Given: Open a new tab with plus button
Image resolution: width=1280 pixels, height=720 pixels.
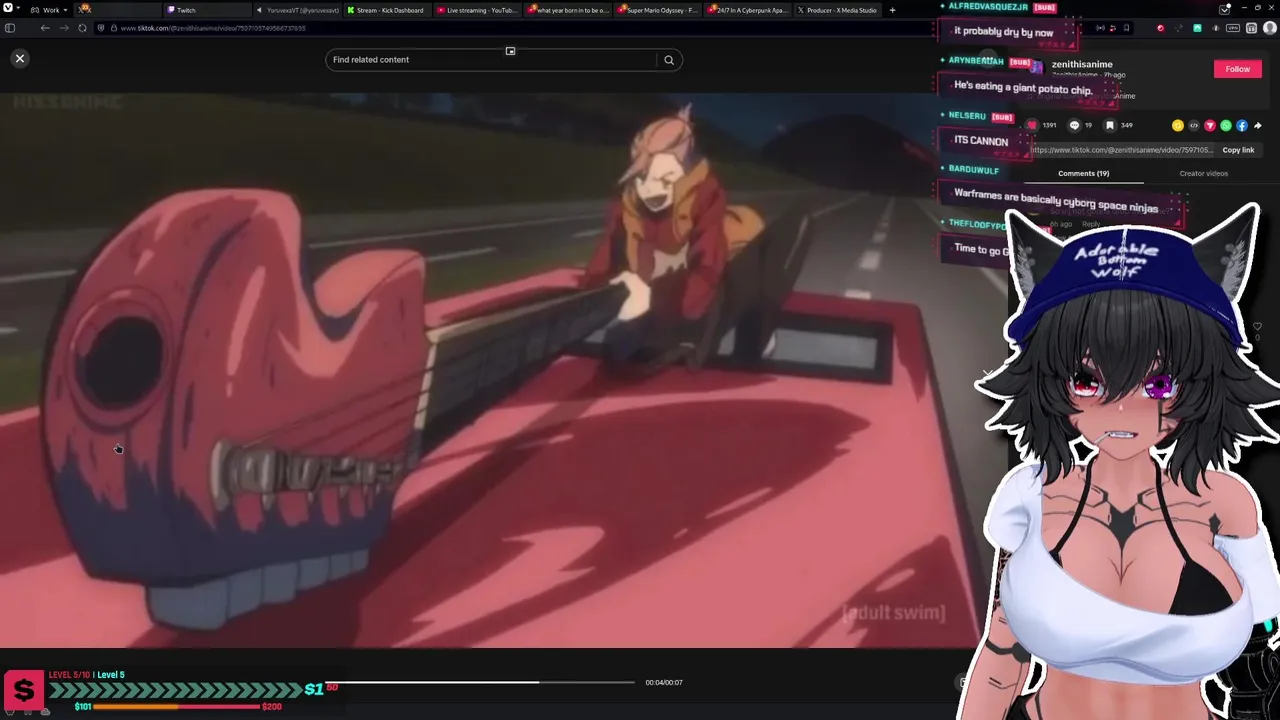Looking at the screenshot, I should 892,10.
